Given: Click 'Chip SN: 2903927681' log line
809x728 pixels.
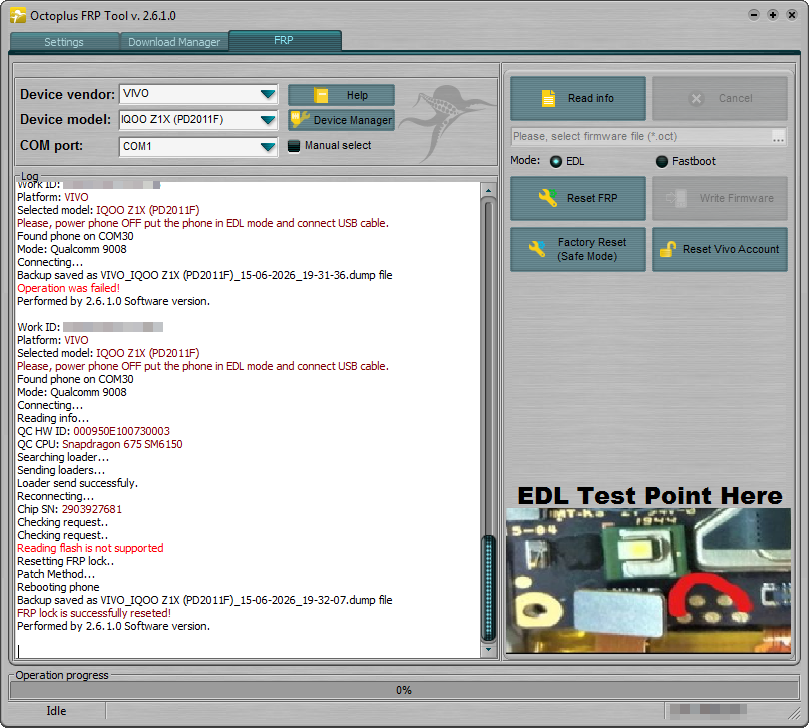Looking at the screenshot, I should pos(70,509).
